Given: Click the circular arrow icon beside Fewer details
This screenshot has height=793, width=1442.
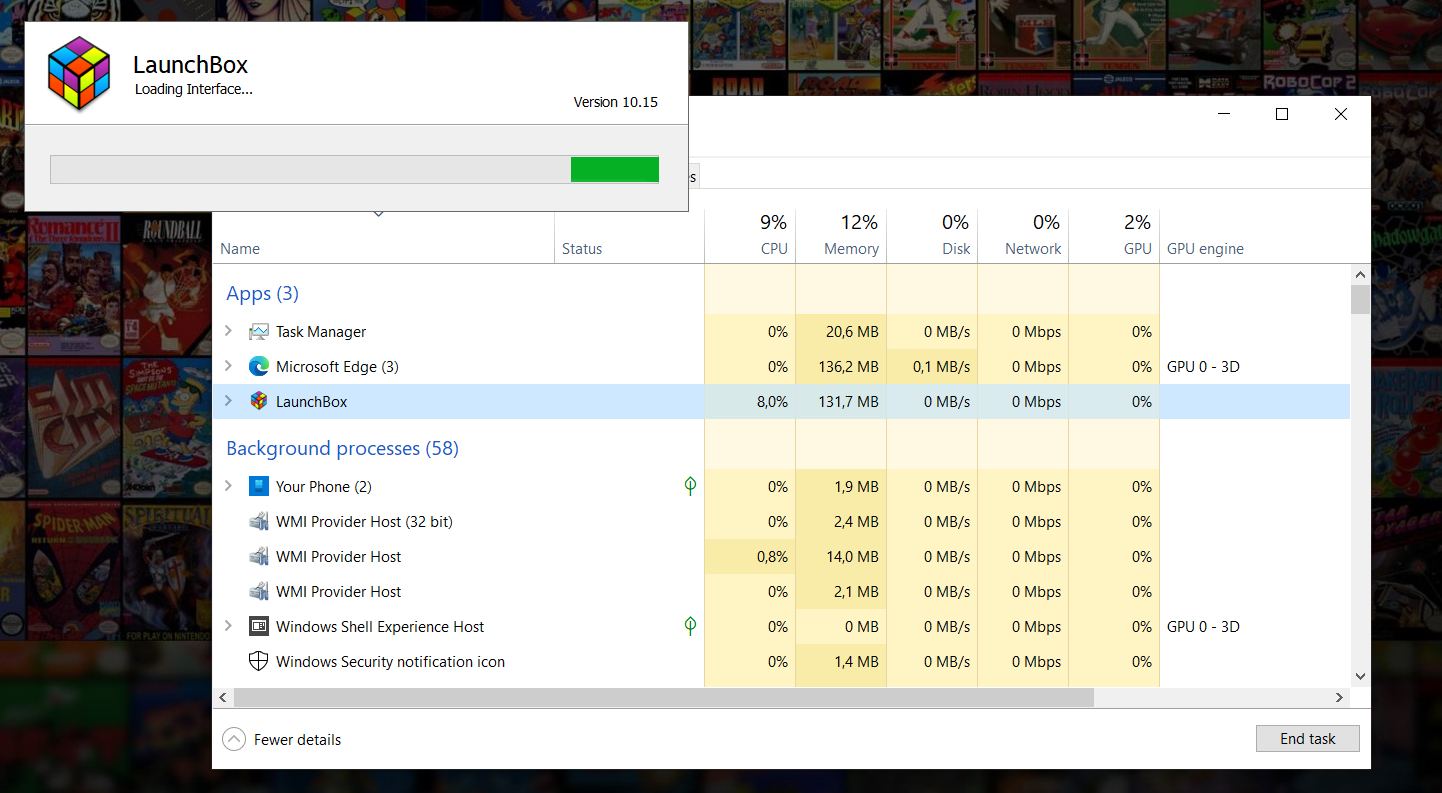Looking at the screenshot, I should pos(234,740).
